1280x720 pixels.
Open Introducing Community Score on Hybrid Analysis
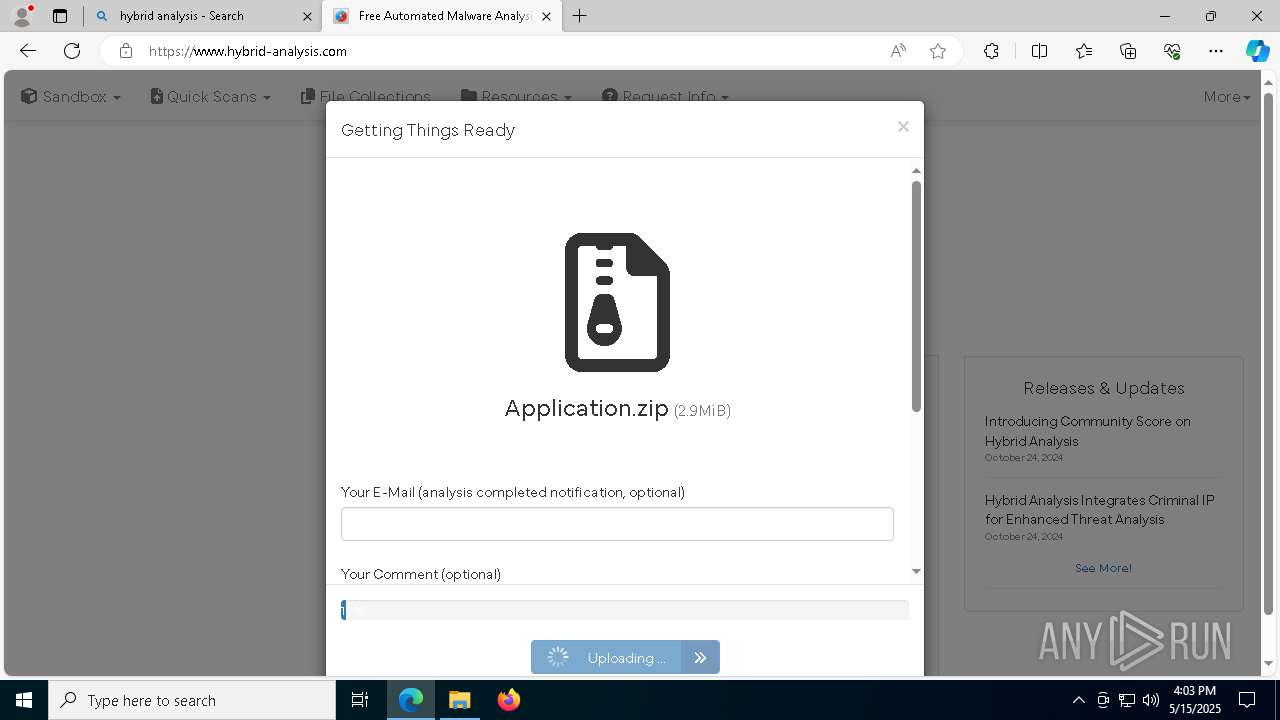tap(1087, 431)
